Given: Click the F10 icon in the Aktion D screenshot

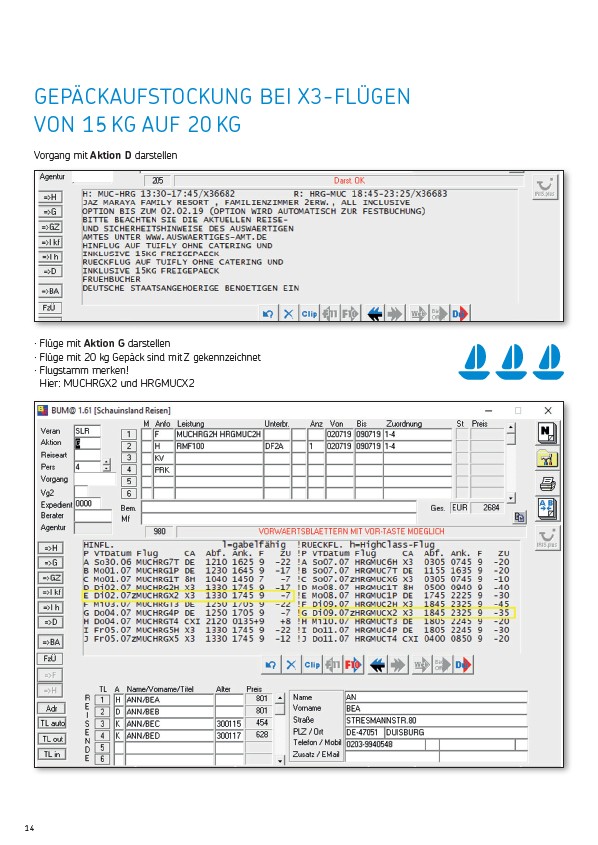Looking at the screenshot, I should point(350,314).
